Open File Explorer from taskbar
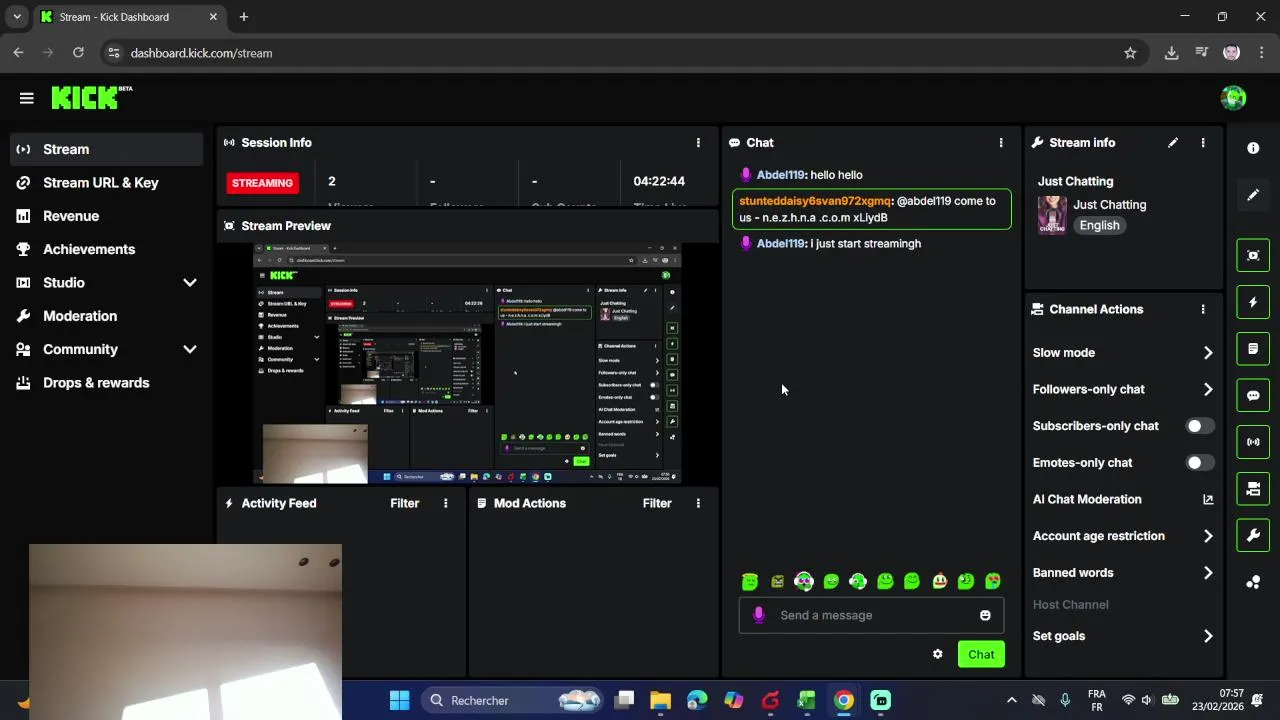 (660, 700)
